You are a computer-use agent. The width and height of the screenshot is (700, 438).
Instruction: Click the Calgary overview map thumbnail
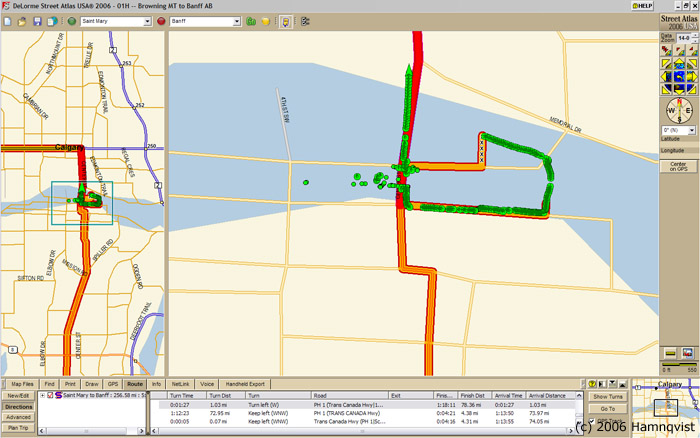[x=665, y=406]
